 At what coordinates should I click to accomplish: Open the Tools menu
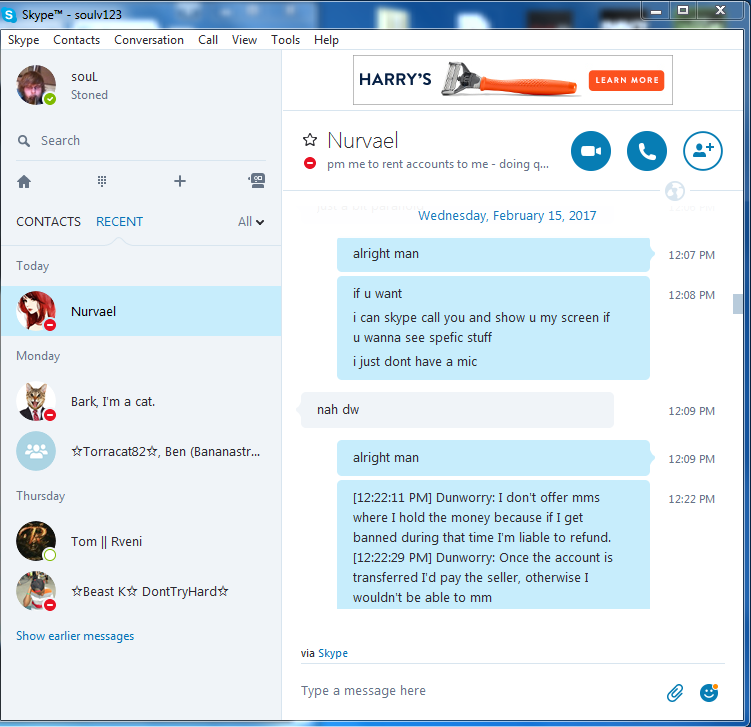pyautogui.click(x=285, y=40)
